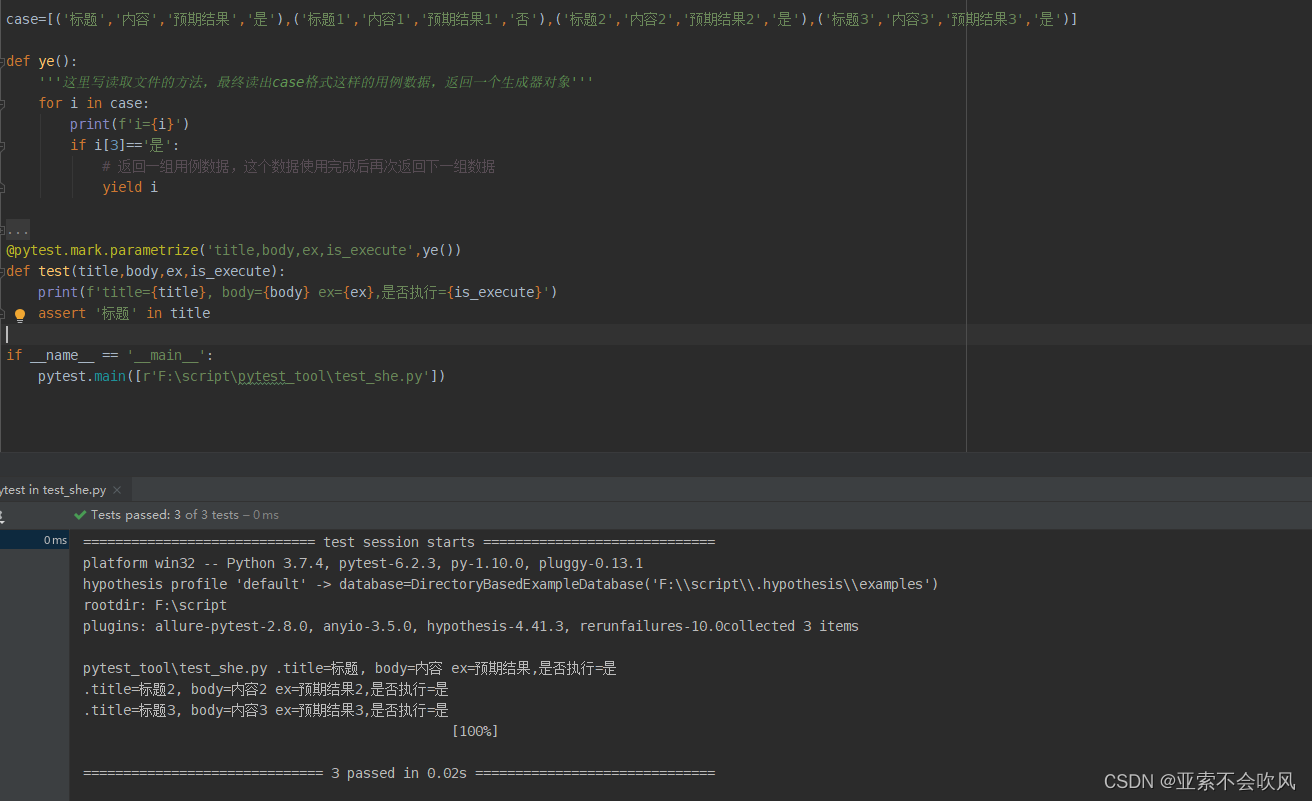Image resolution: width=1312 pixels, height=801 pixels.
Task: Close the 'pytest in test_she.py' run tab
Action: coord(117,490)
